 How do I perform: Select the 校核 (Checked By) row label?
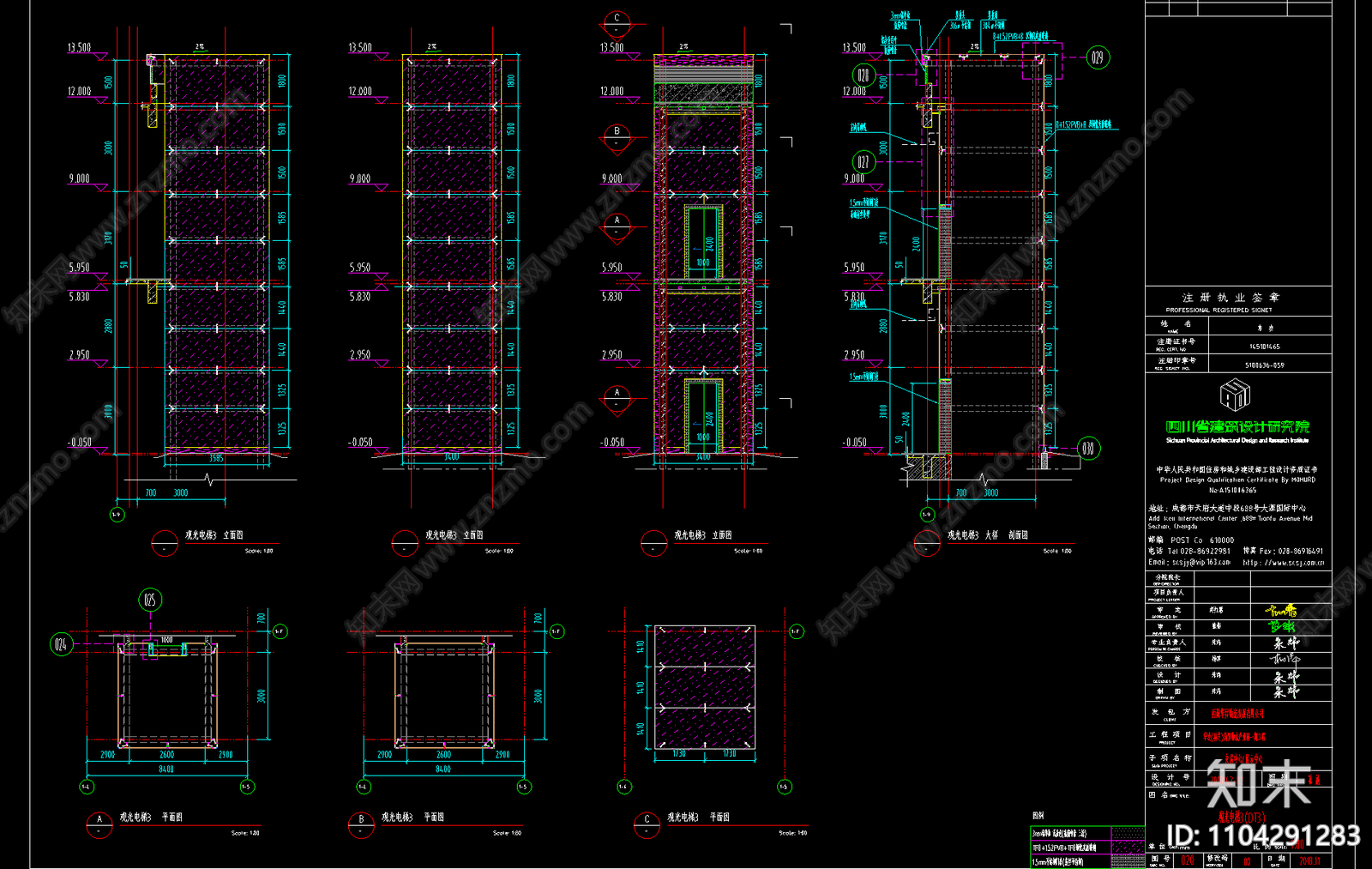tap(1168, 660)
